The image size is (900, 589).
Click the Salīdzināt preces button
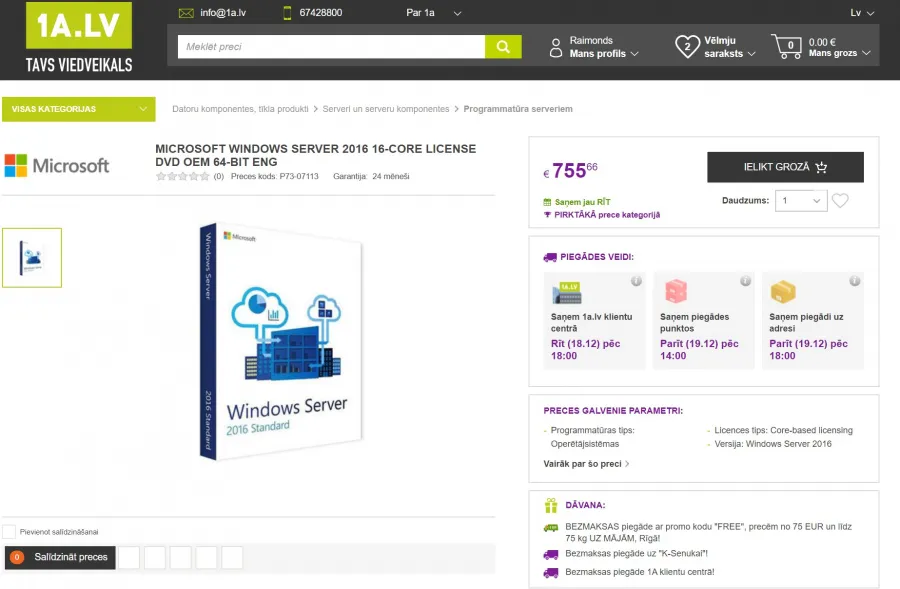point(60,557)
